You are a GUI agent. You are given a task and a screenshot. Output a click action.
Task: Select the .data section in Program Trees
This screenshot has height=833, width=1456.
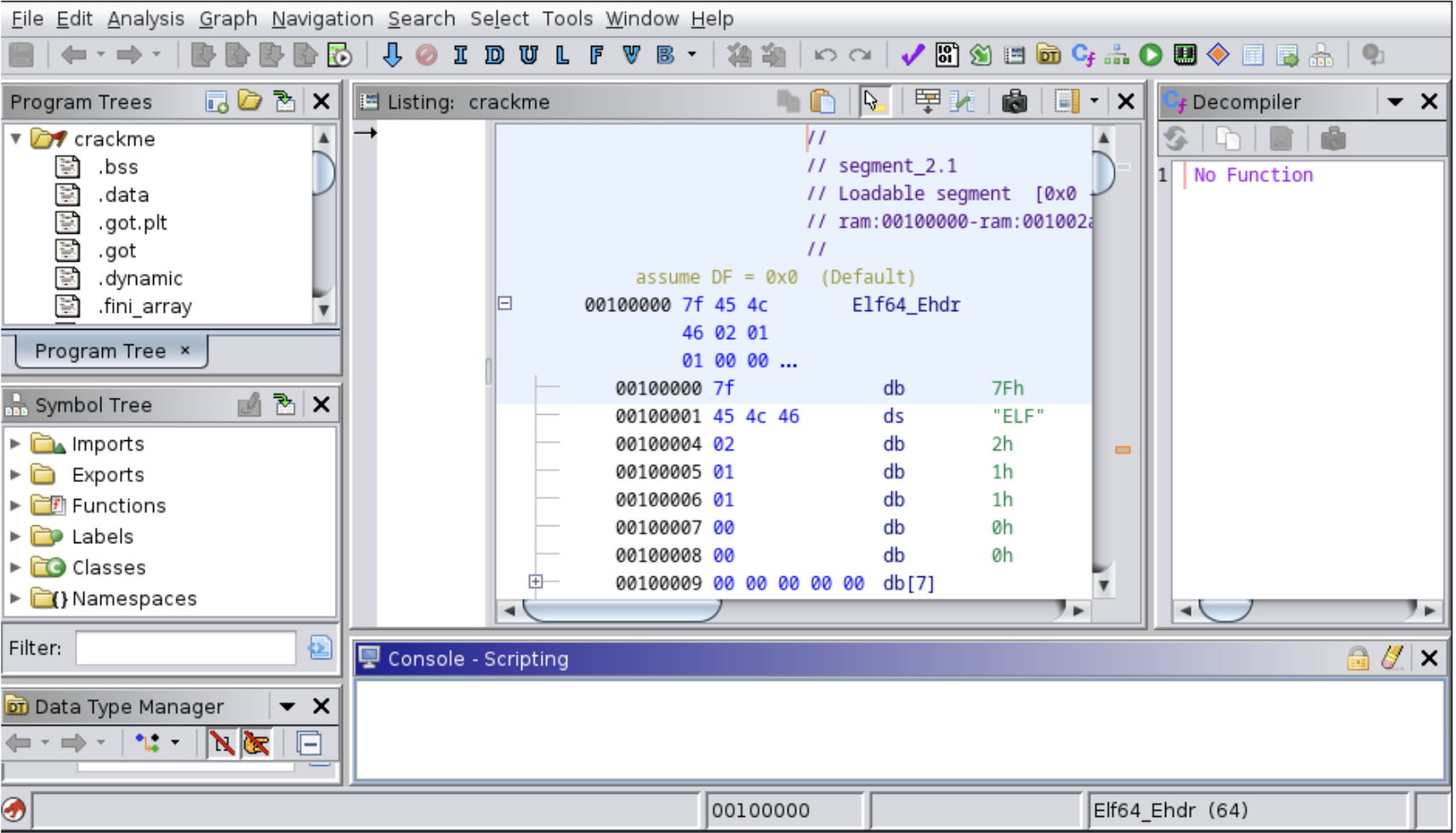click(123, 195)
